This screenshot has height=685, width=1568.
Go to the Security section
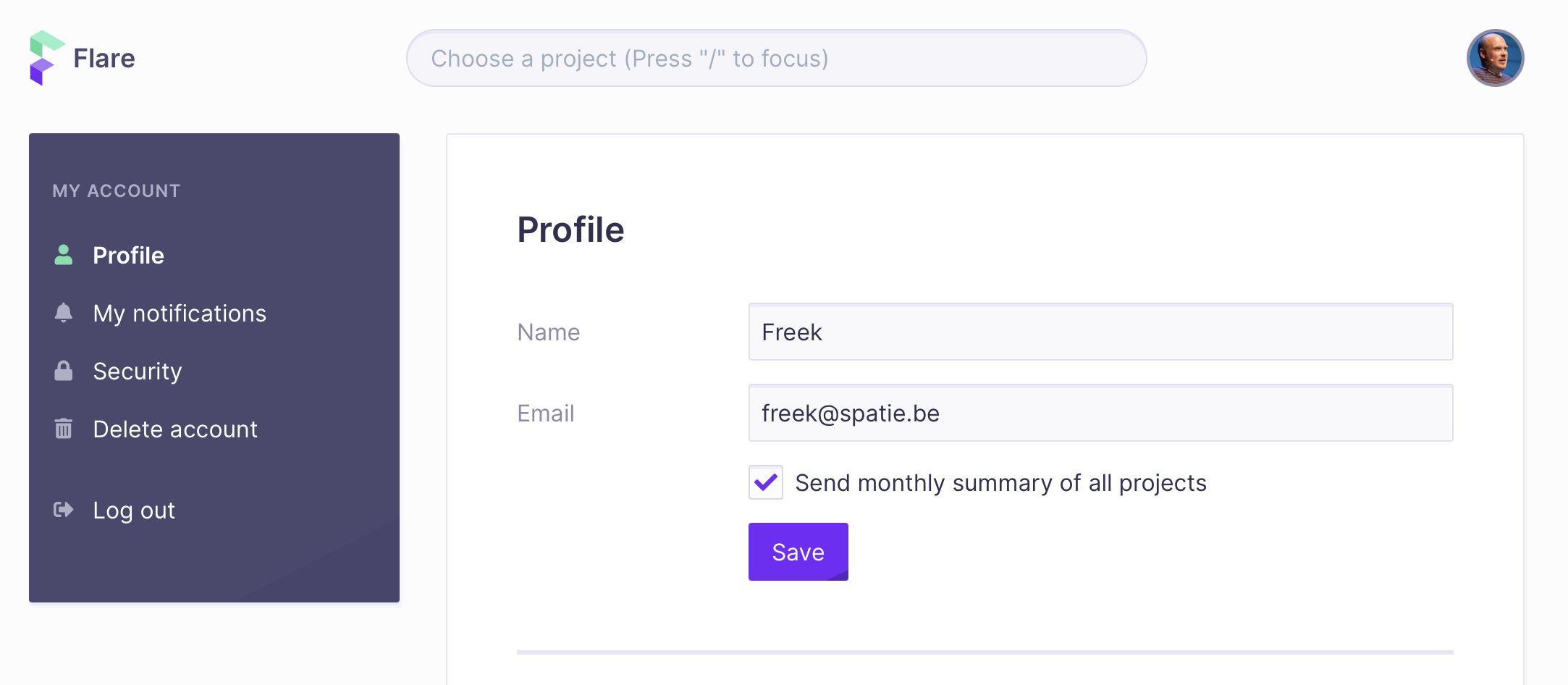[x=138, y=371]
